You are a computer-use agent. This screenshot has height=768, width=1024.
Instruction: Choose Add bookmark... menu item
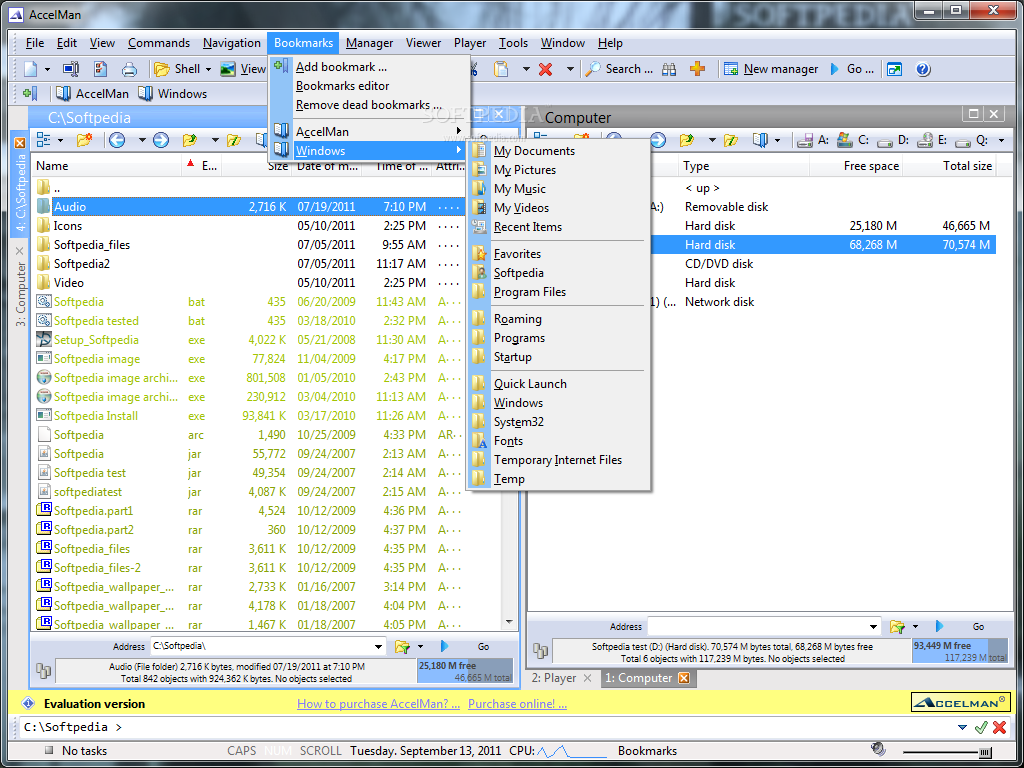(x=368, y=67)
